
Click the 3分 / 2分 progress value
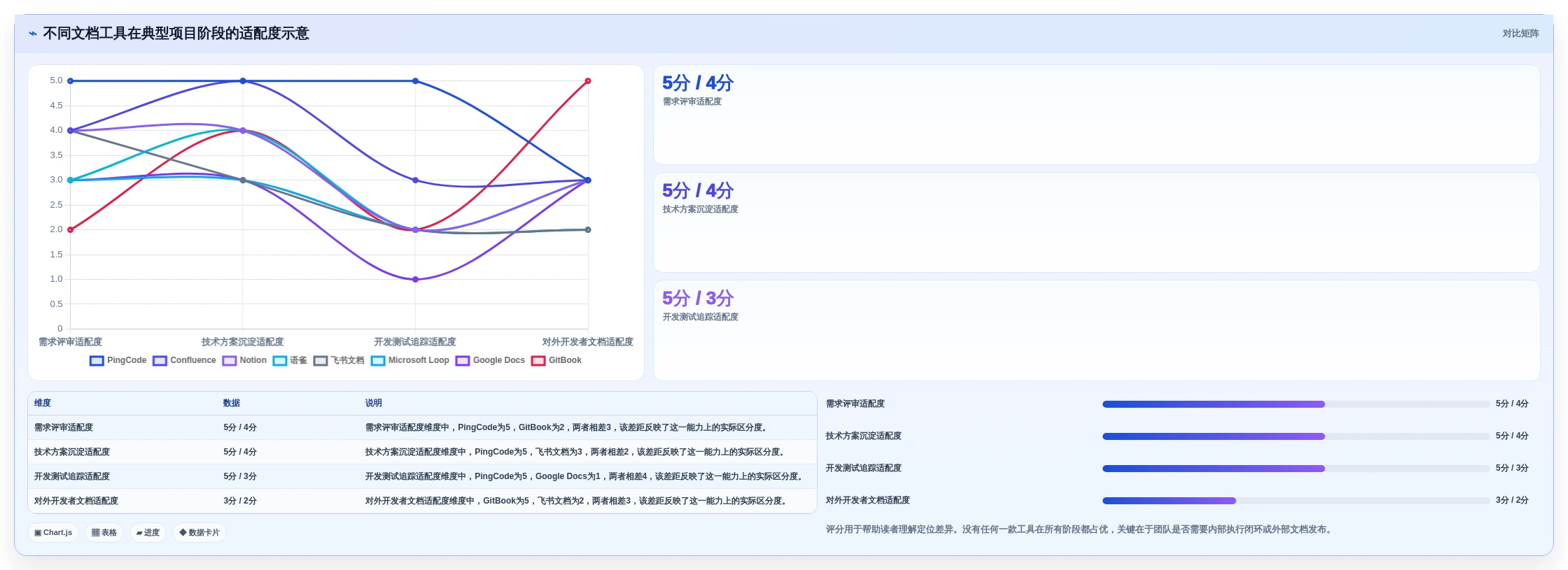1512,501
